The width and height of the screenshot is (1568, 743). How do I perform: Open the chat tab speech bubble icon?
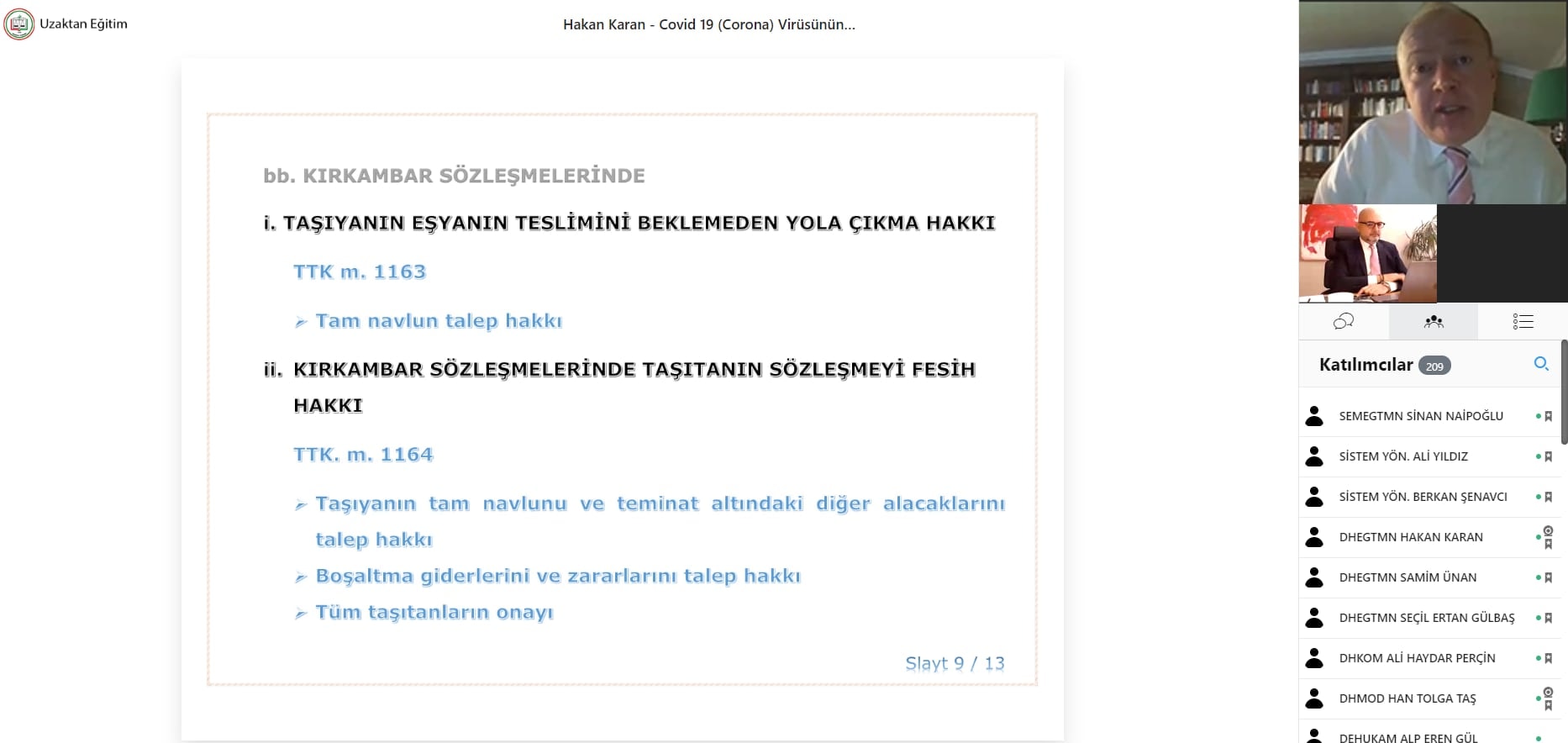coord(1344,321)
